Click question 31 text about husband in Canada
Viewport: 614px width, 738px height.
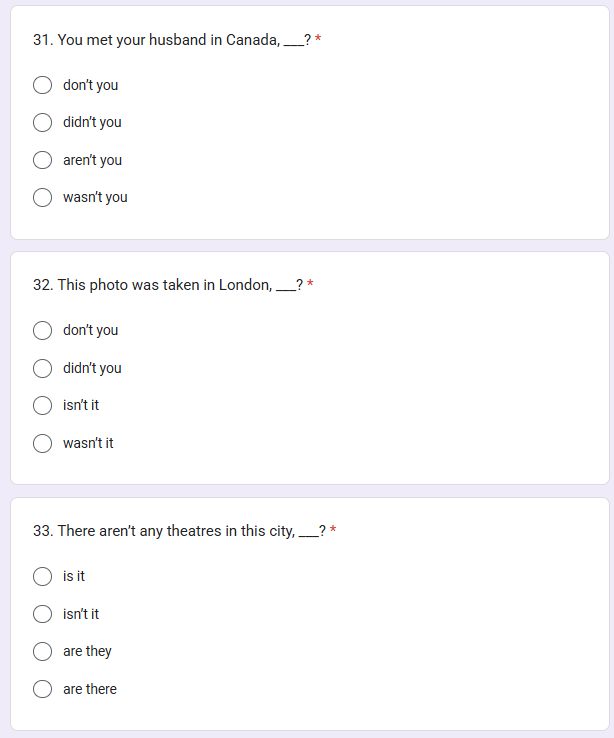click(x=172, y=40)
